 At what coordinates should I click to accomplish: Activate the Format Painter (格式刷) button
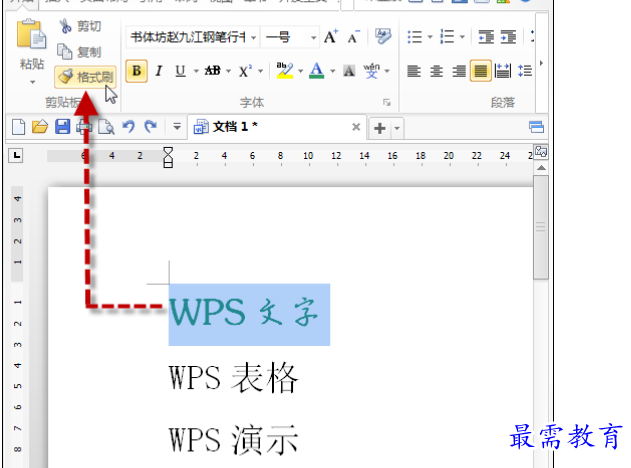click(85, 76)
